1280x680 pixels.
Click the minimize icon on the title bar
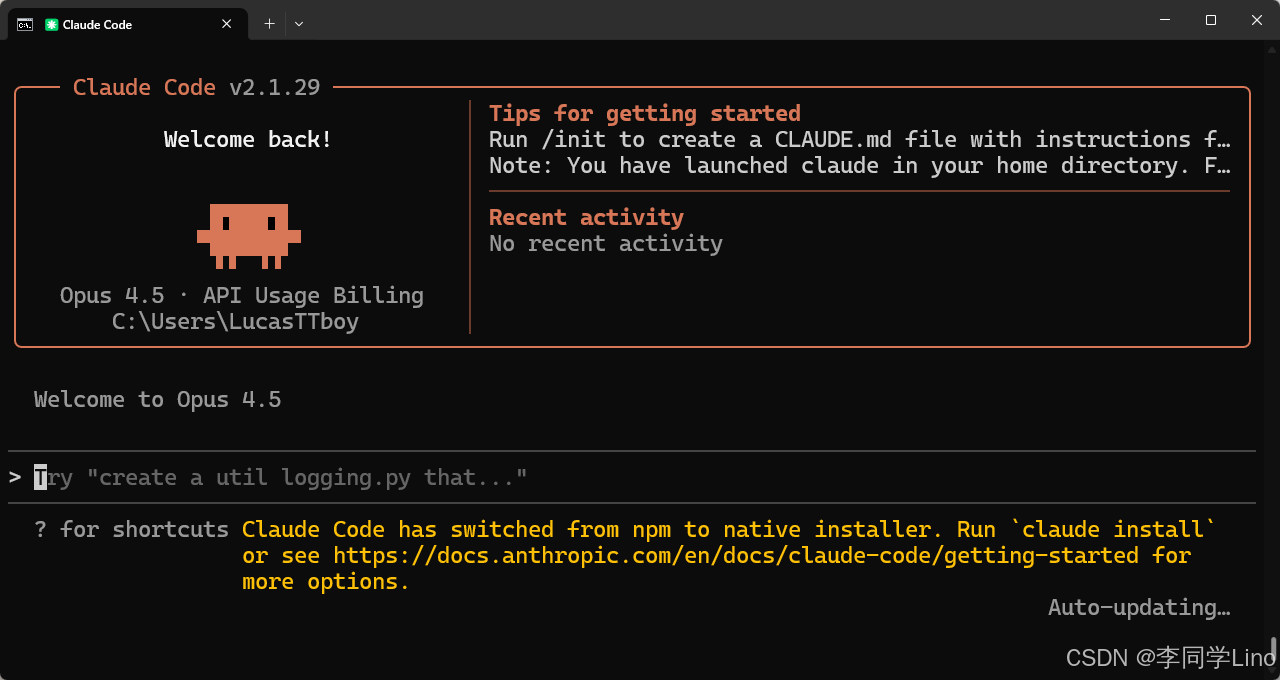click(1164, 20)
